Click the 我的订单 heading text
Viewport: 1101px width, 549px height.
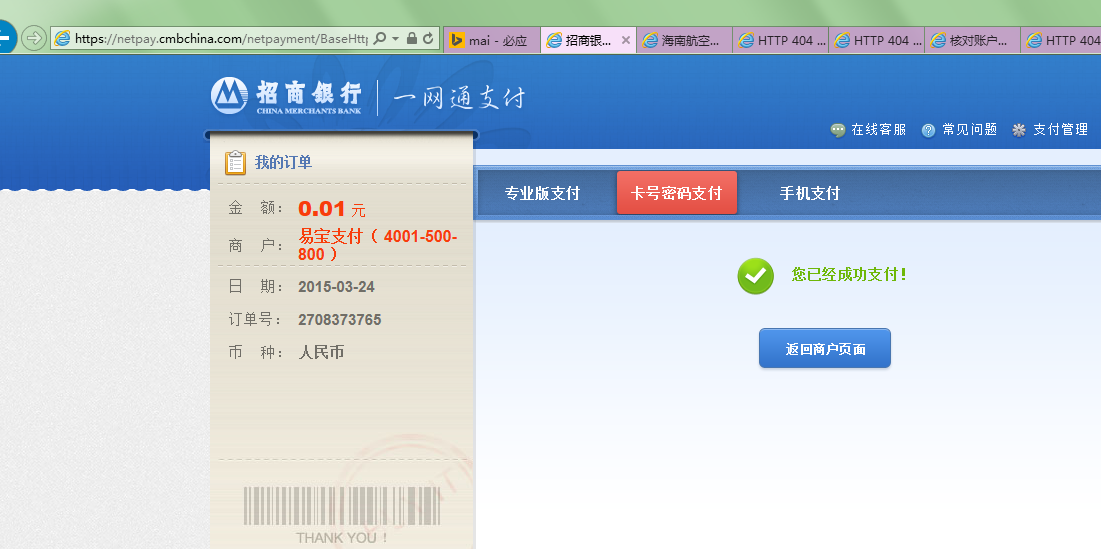(x=283, y=162)
